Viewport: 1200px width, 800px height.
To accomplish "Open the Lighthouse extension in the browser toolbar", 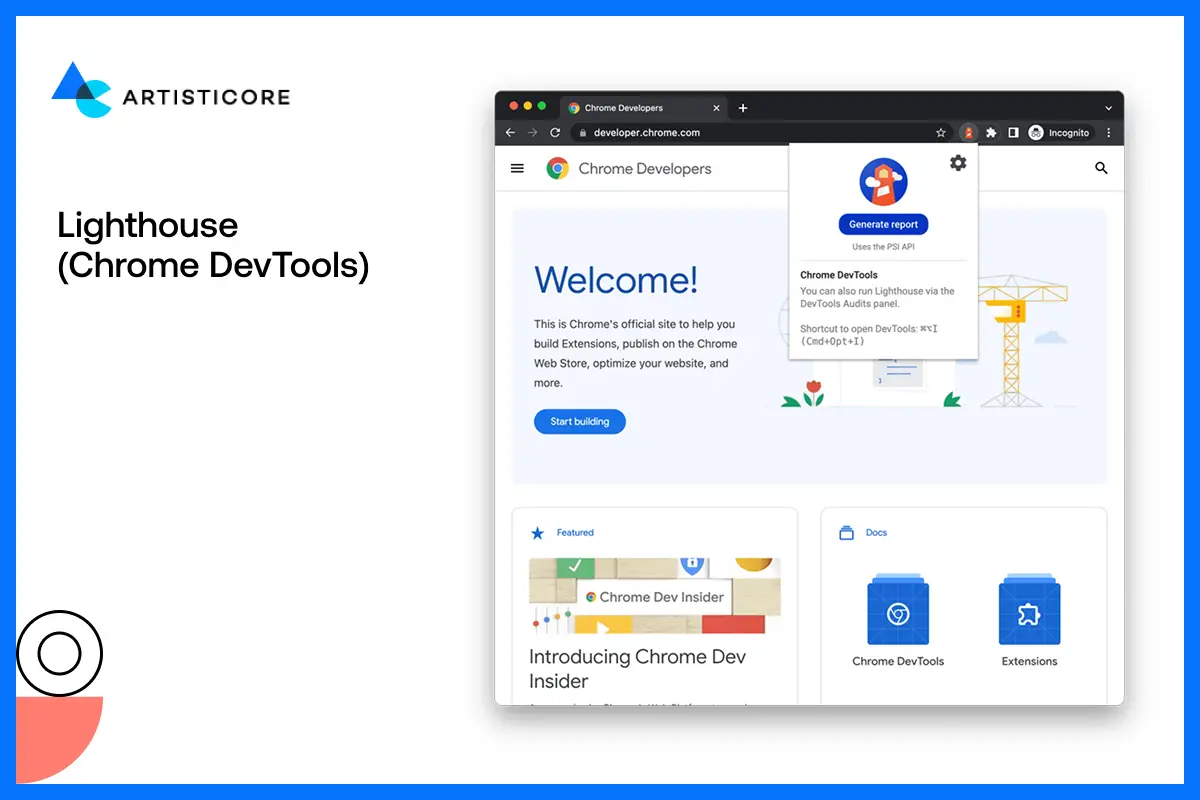I will pos(968,132).
